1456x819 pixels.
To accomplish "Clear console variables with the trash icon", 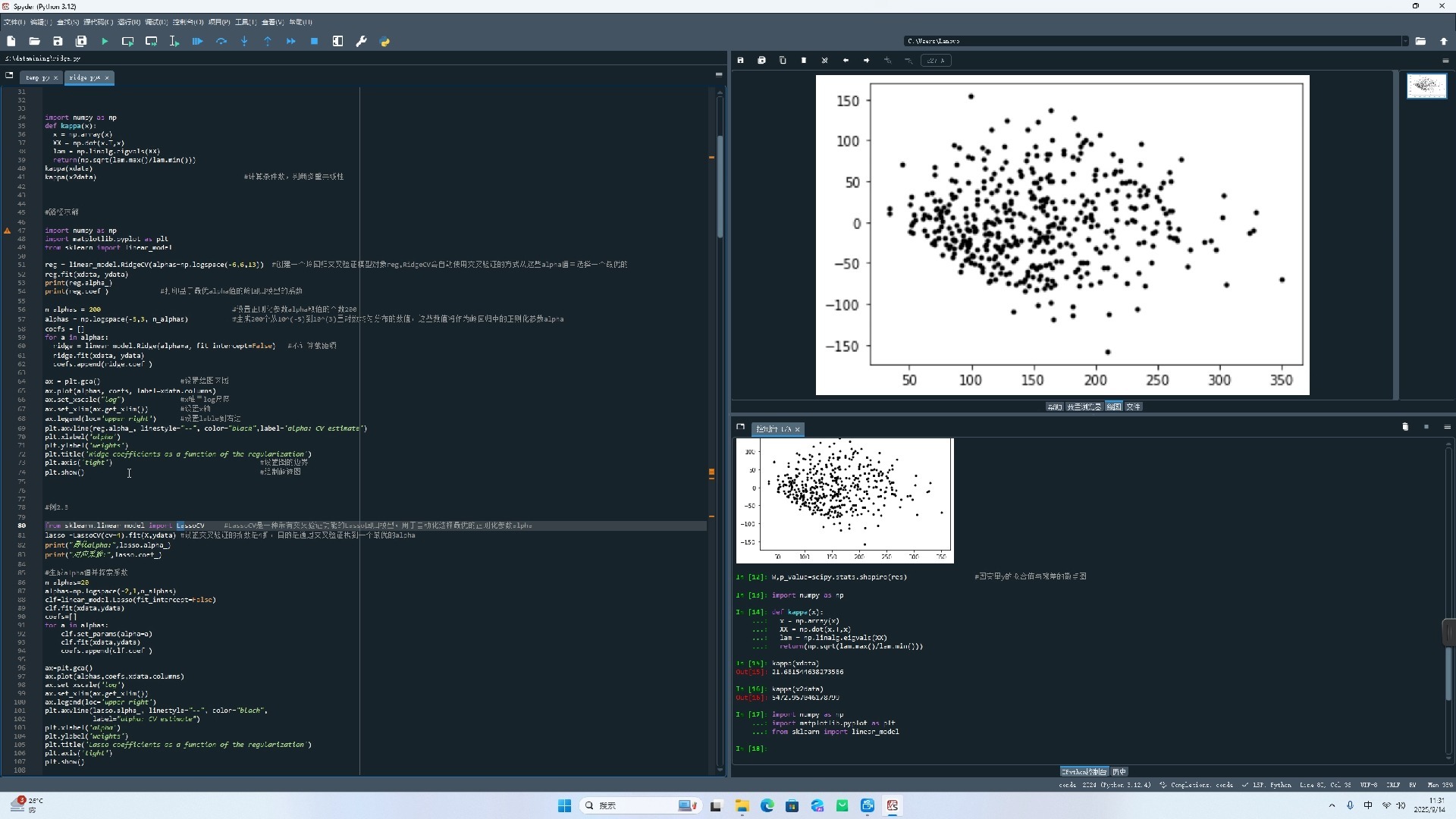I will (1405, 427).
